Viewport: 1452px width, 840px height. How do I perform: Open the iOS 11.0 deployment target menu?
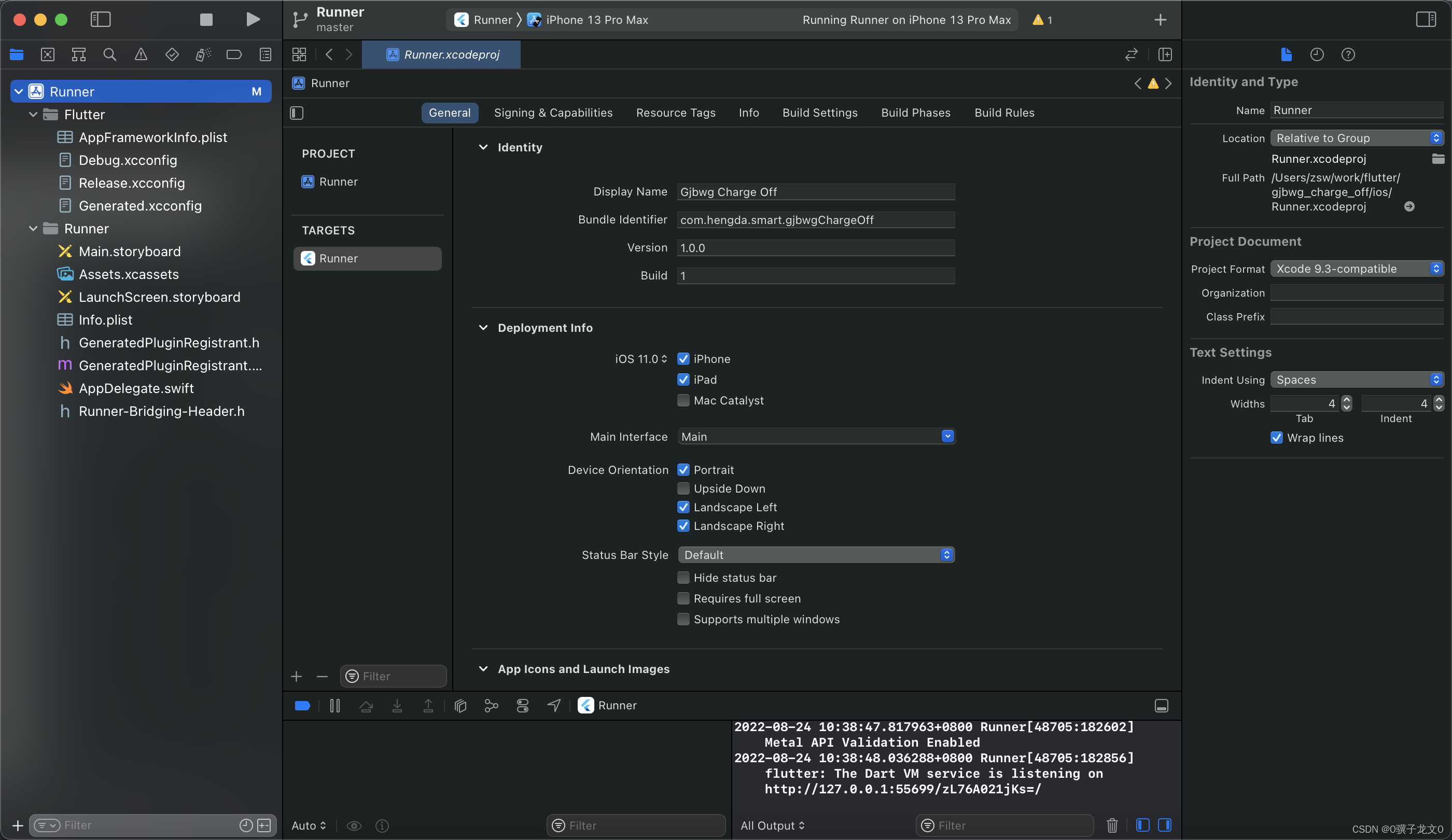point(641,359)
